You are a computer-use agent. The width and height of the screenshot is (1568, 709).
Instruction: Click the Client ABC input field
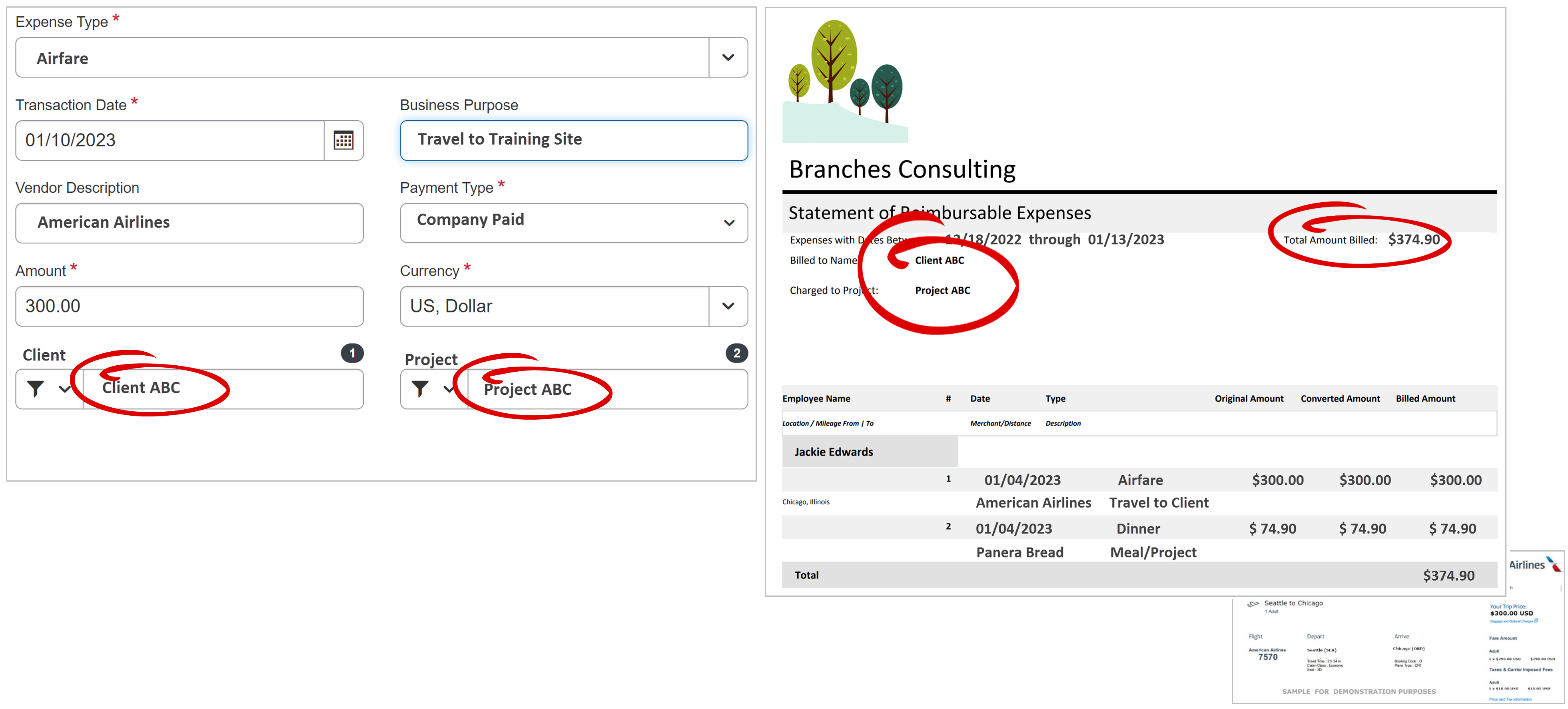point(223,389)
